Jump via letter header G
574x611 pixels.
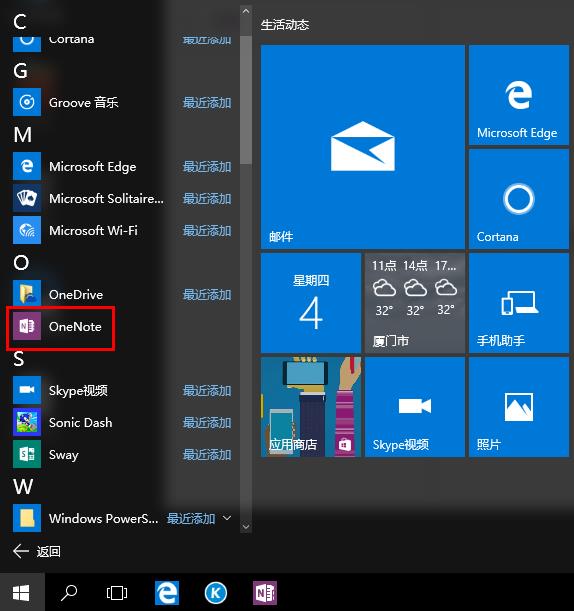[x=20, y=71]
